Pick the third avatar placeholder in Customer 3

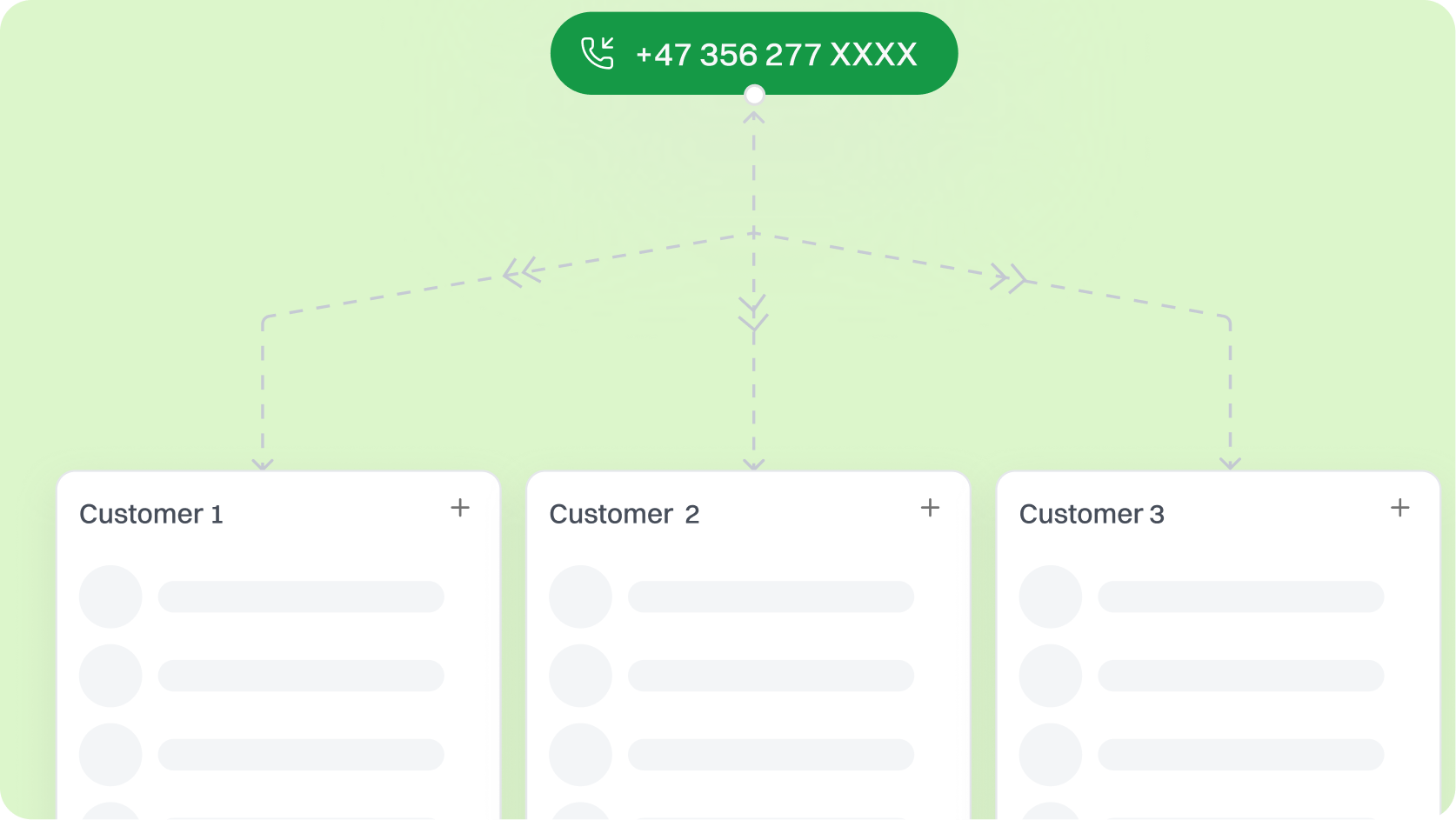click(x=1050, y=755)
